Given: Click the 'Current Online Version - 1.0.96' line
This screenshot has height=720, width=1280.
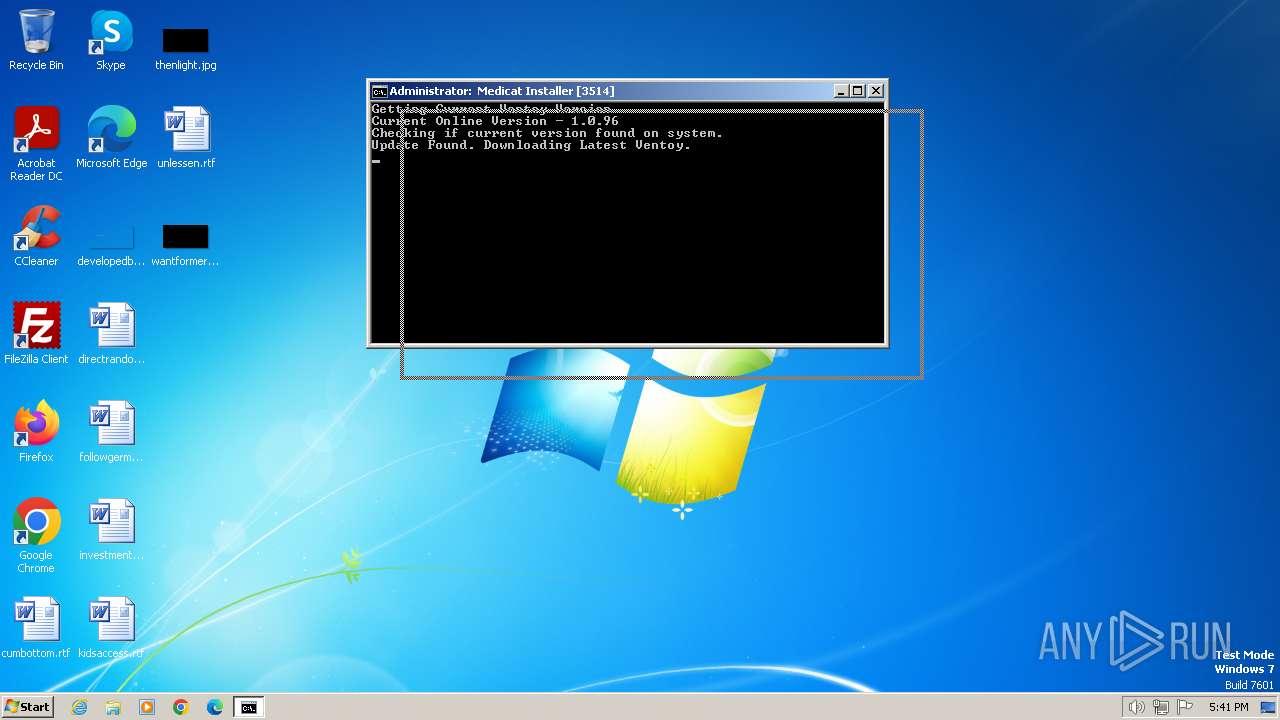Looking at the screenshot, I should coord(495,121).
